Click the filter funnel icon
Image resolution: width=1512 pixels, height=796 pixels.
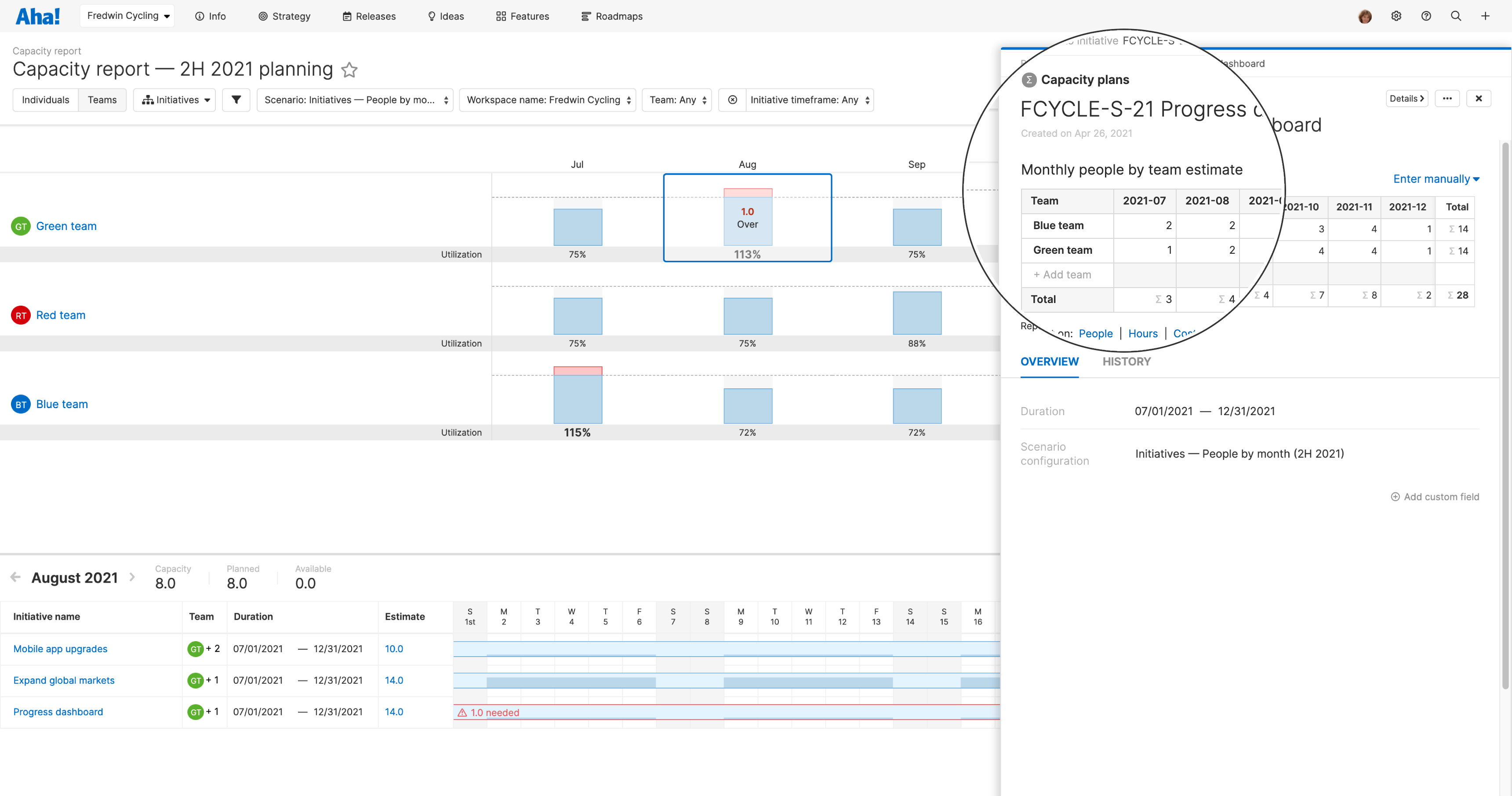236,100
